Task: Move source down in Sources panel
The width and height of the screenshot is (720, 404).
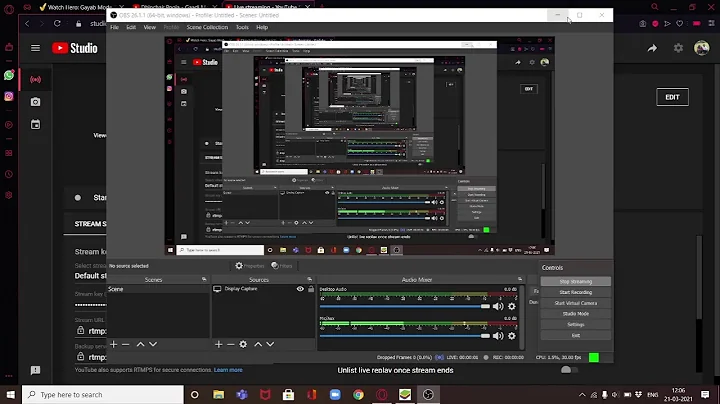Action: [x=270, y=344]
